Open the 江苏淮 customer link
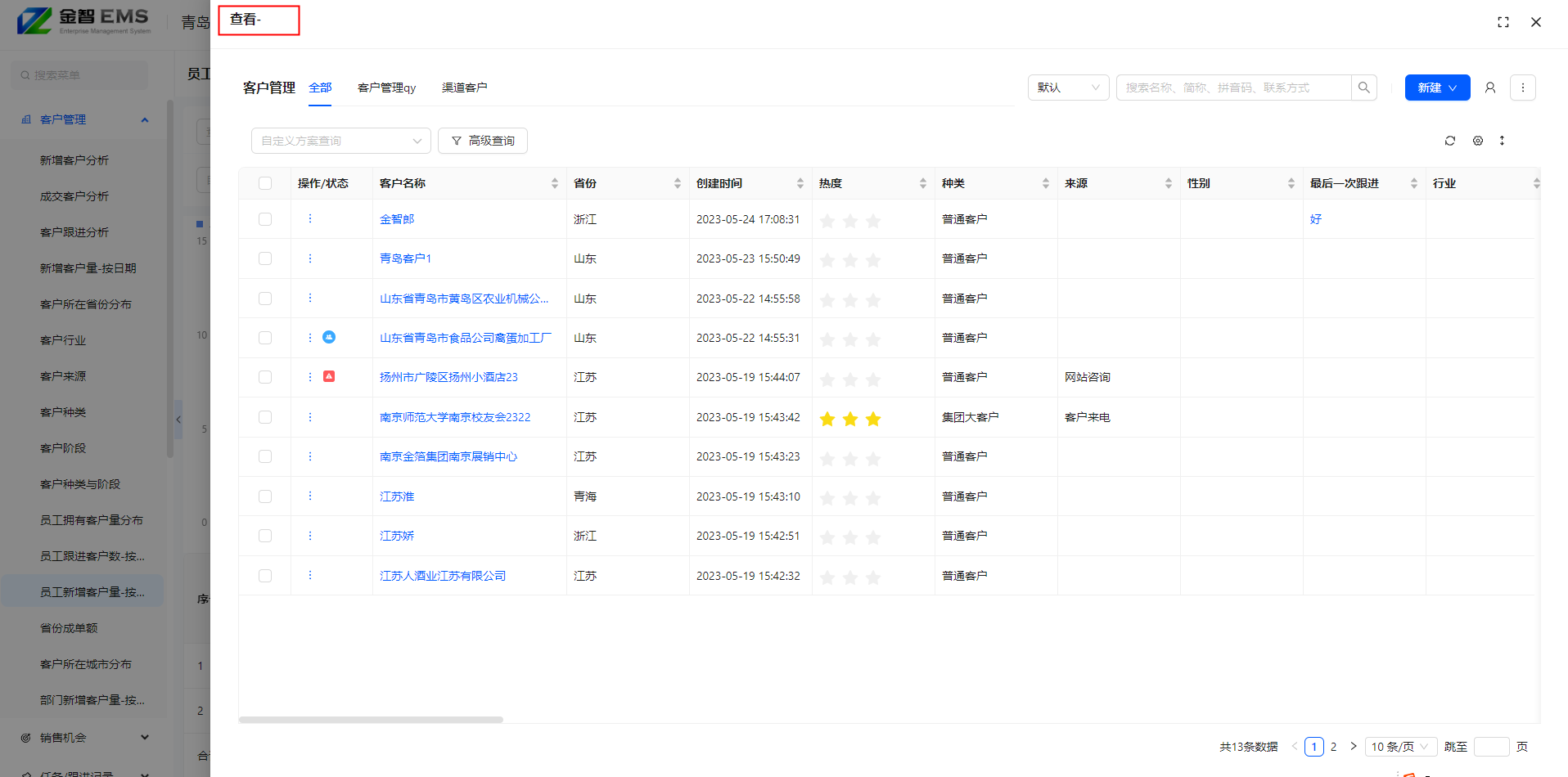The image size is (1568, 777). [397, 496]
